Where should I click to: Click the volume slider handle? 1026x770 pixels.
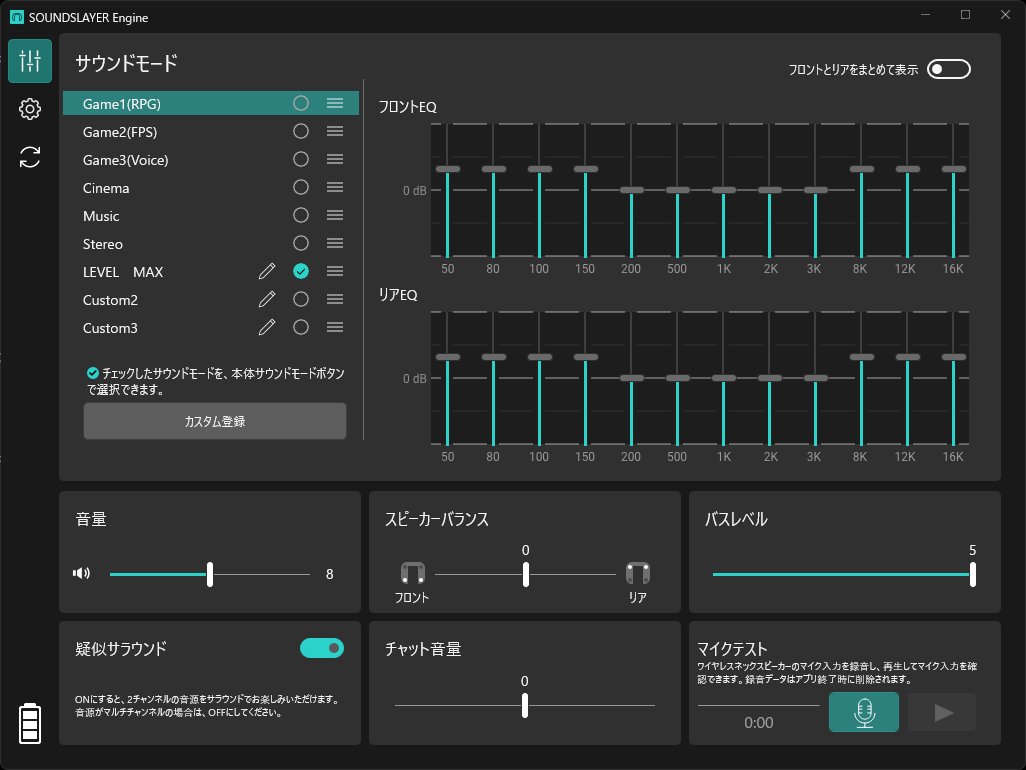point(210,574)
